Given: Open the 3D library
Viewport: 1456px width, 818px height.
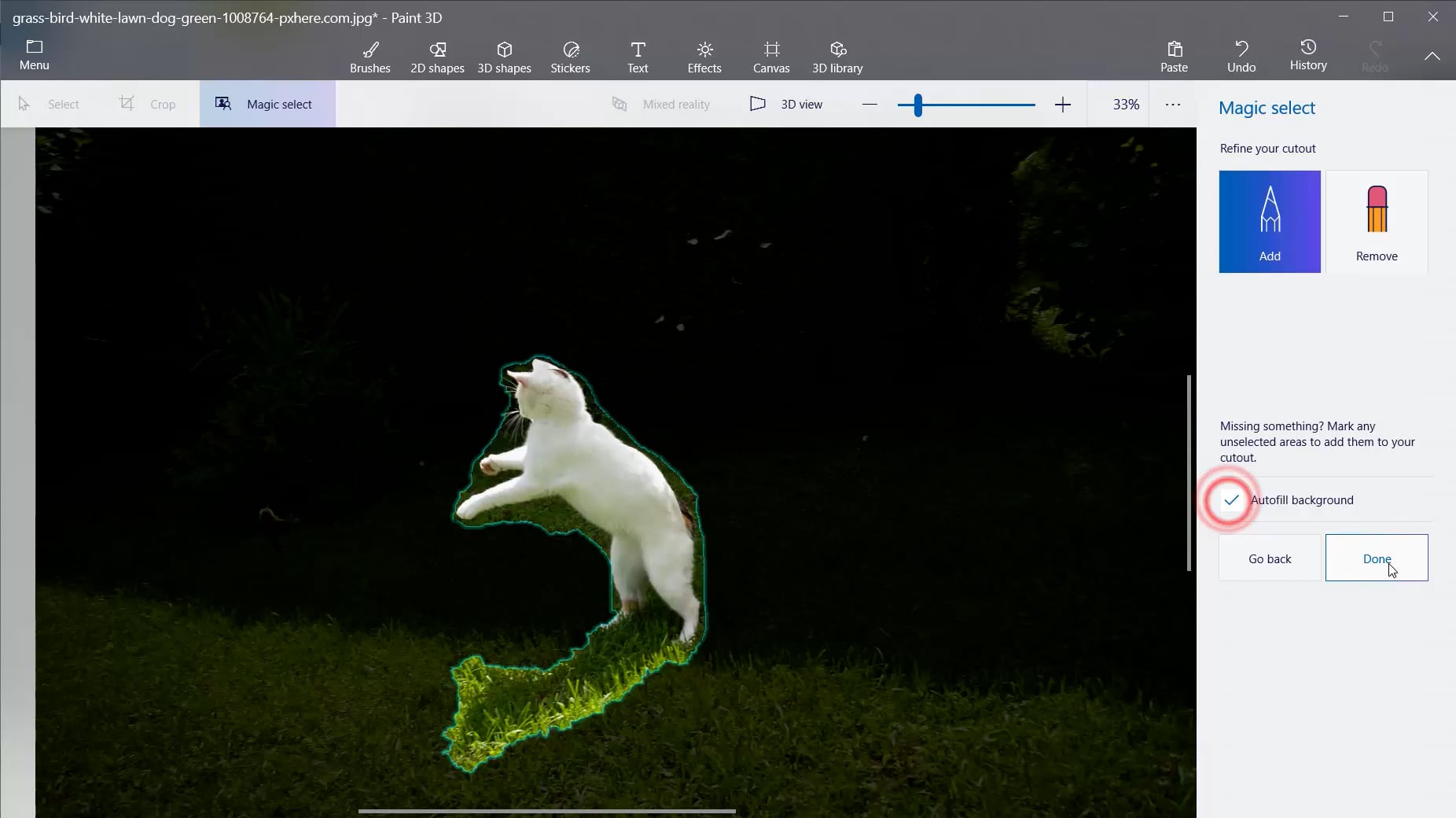Looking at the screenshot, I should (837, 57).
